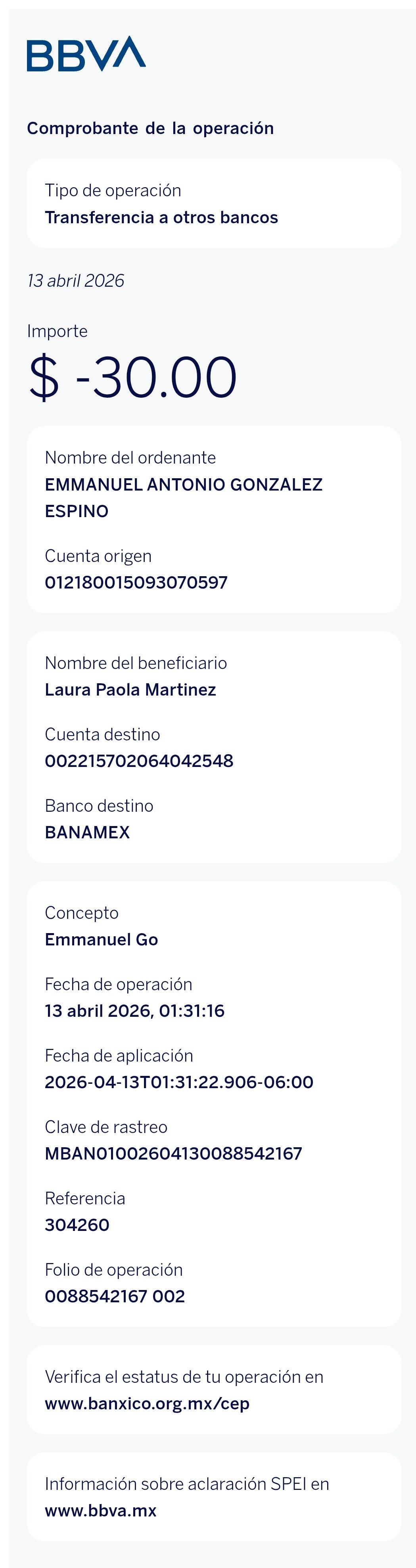Click the Importe label
The height and width of the screenshot is (1568, 416).
(x=57, y=331)
